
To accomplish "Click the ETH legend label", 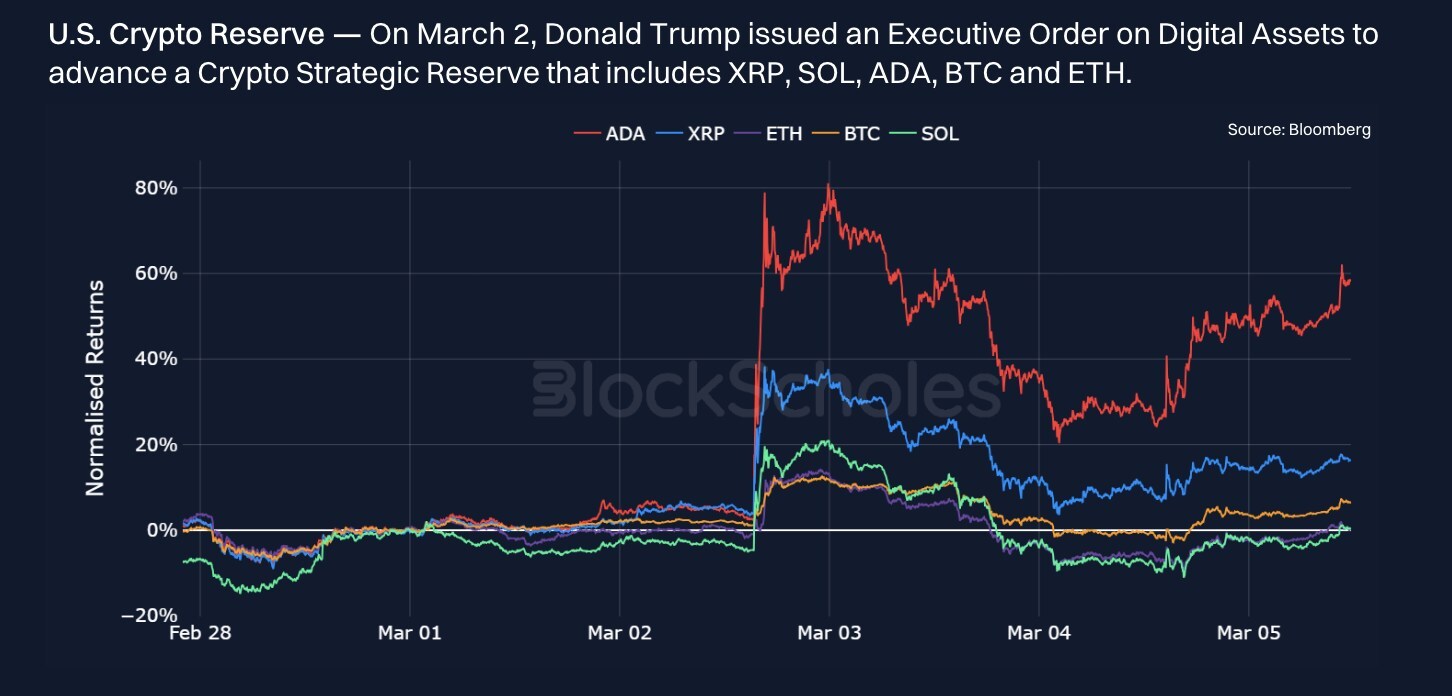I will tap(784, 134).
